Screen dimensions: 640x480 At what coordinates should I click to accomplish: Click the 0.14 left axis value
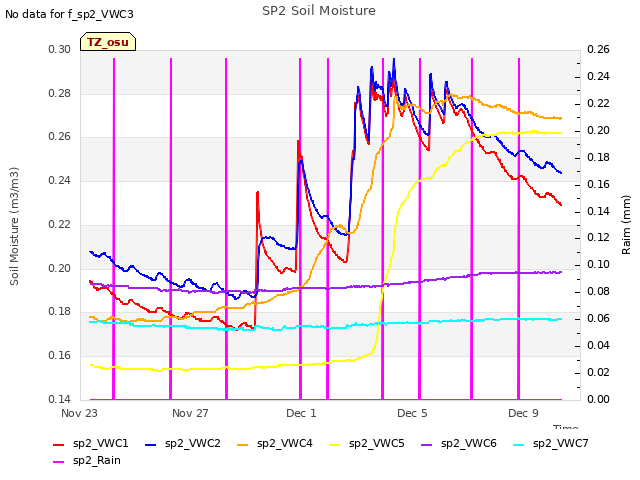click(x=60, y=399)
